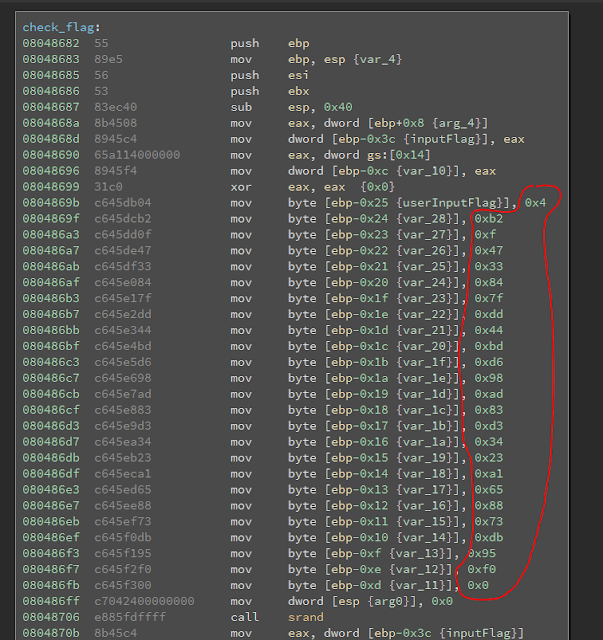Click address 08048699 xor instruction
The height and width of the screenshot is (640, 603).
51,187
